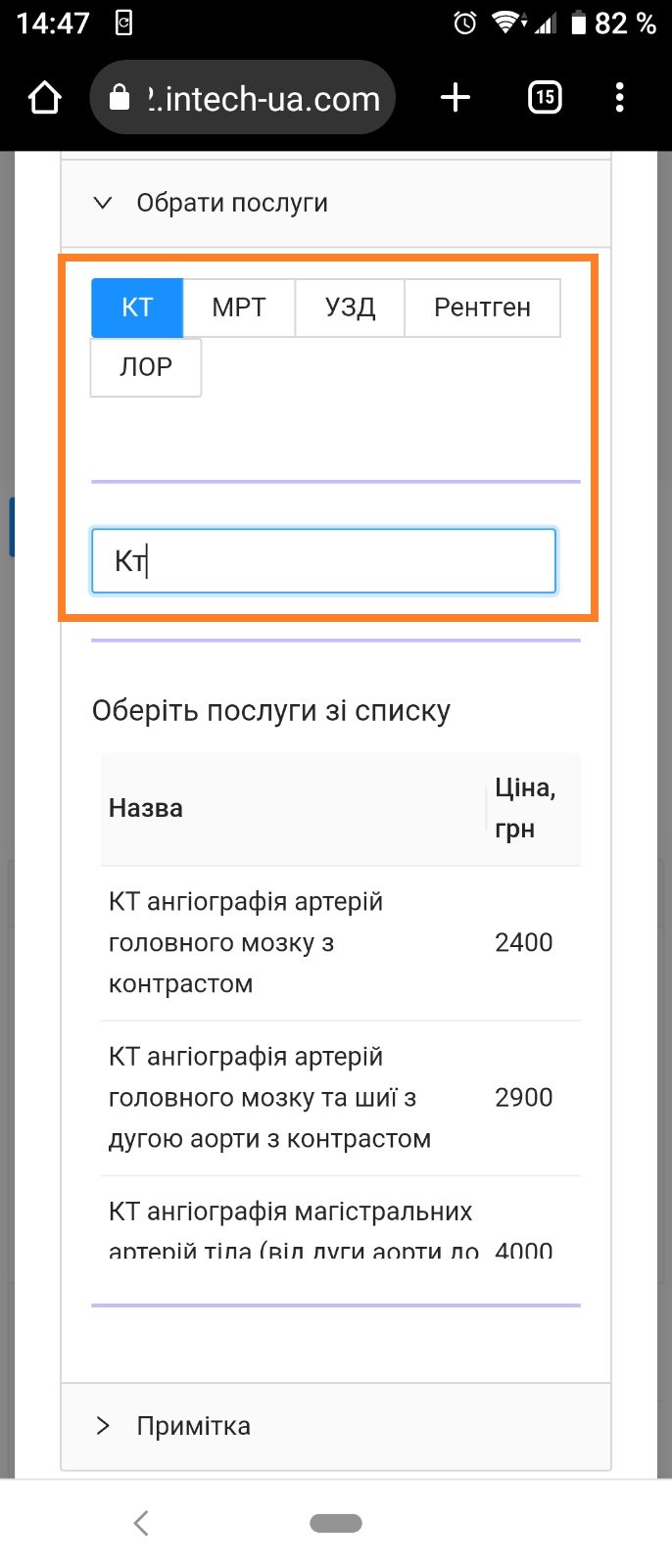Select КТ ангіографія артерій головного мозку з контрастом
The image size is (672, 1568).
[245, 942]
